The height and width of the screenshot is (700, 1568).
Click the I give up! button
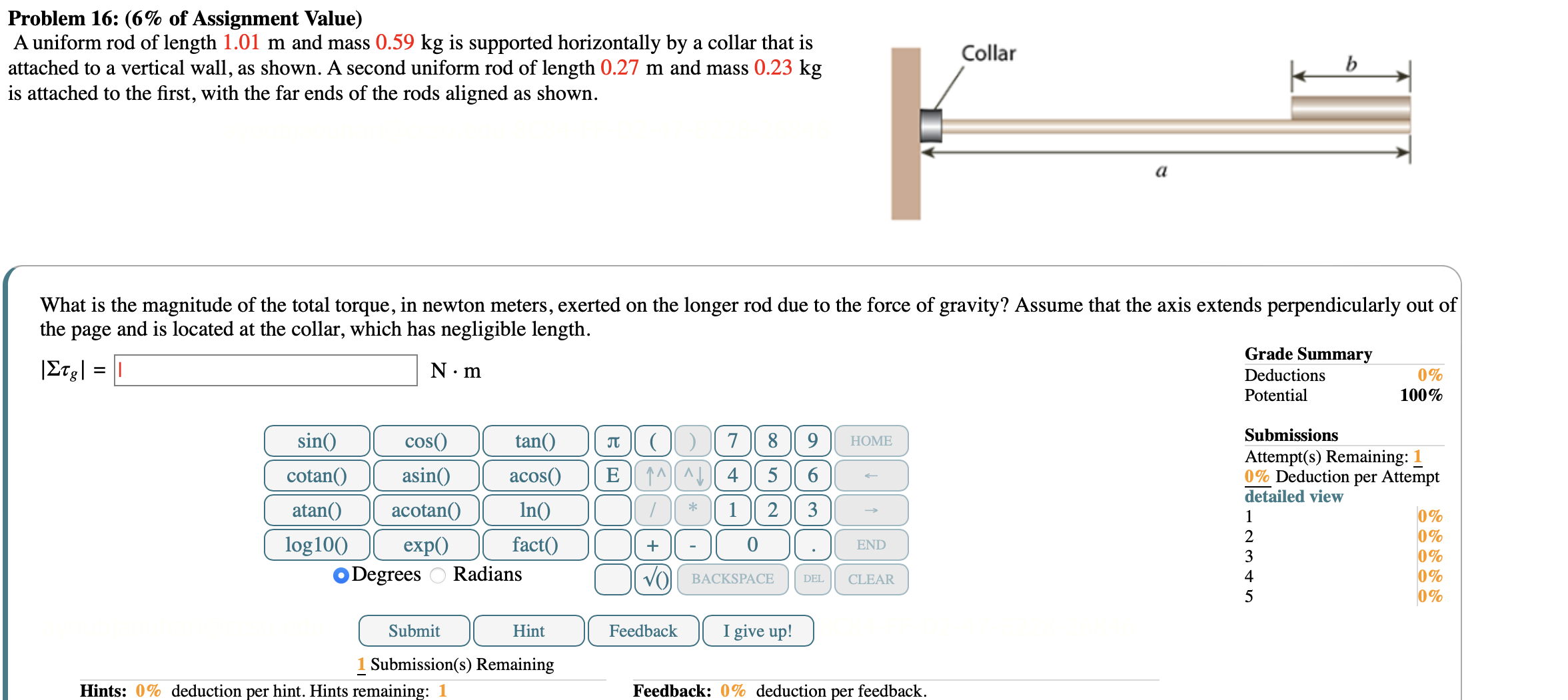point(758,631)
